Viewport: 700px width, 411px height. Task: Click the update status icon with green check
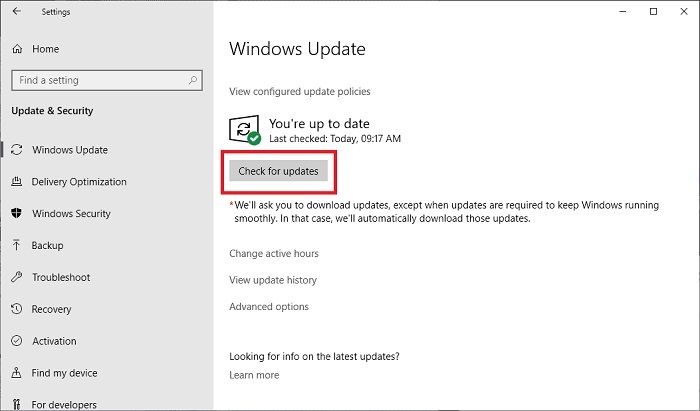[245, 130]
